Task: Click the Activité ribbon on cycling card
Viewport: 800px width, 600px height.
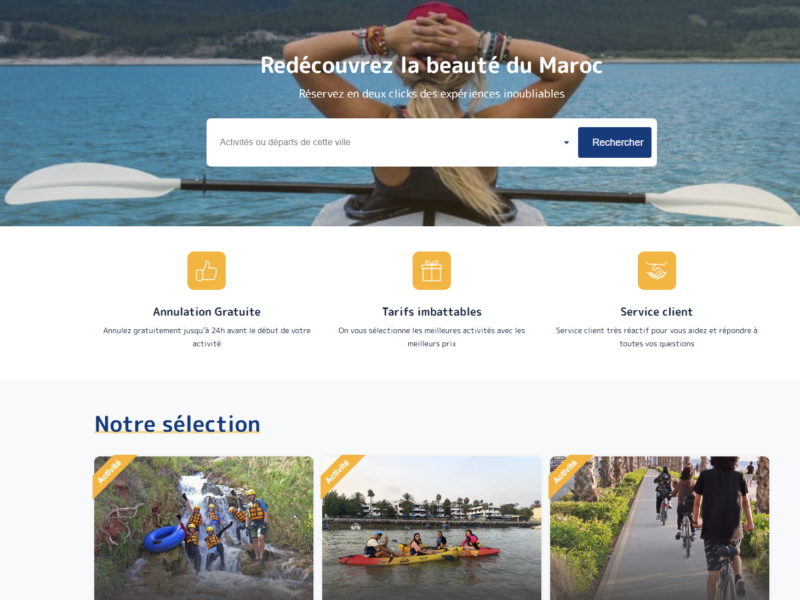Action: click(566, 472)
